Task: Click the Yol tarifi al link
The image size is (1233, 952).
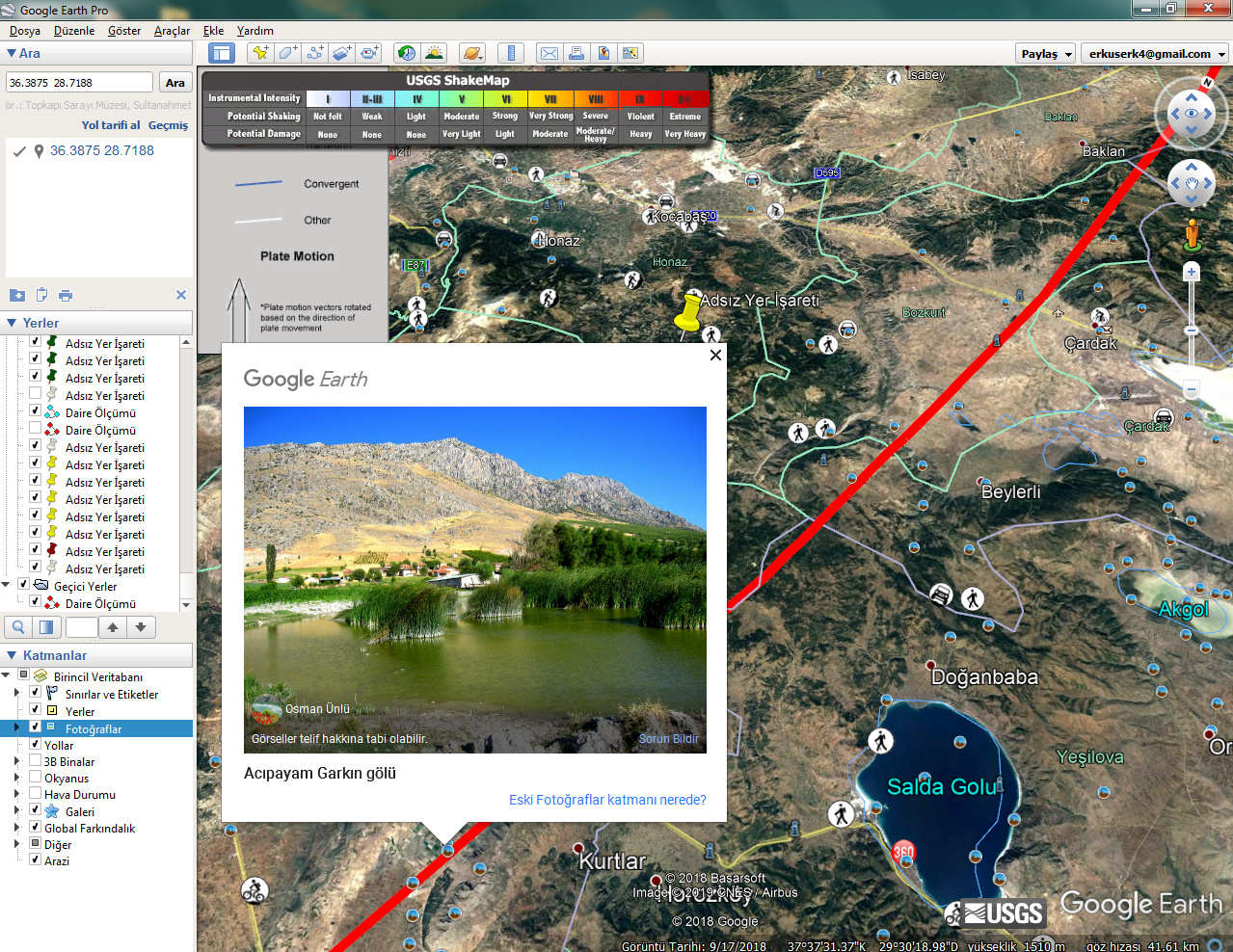Action: 111,125
